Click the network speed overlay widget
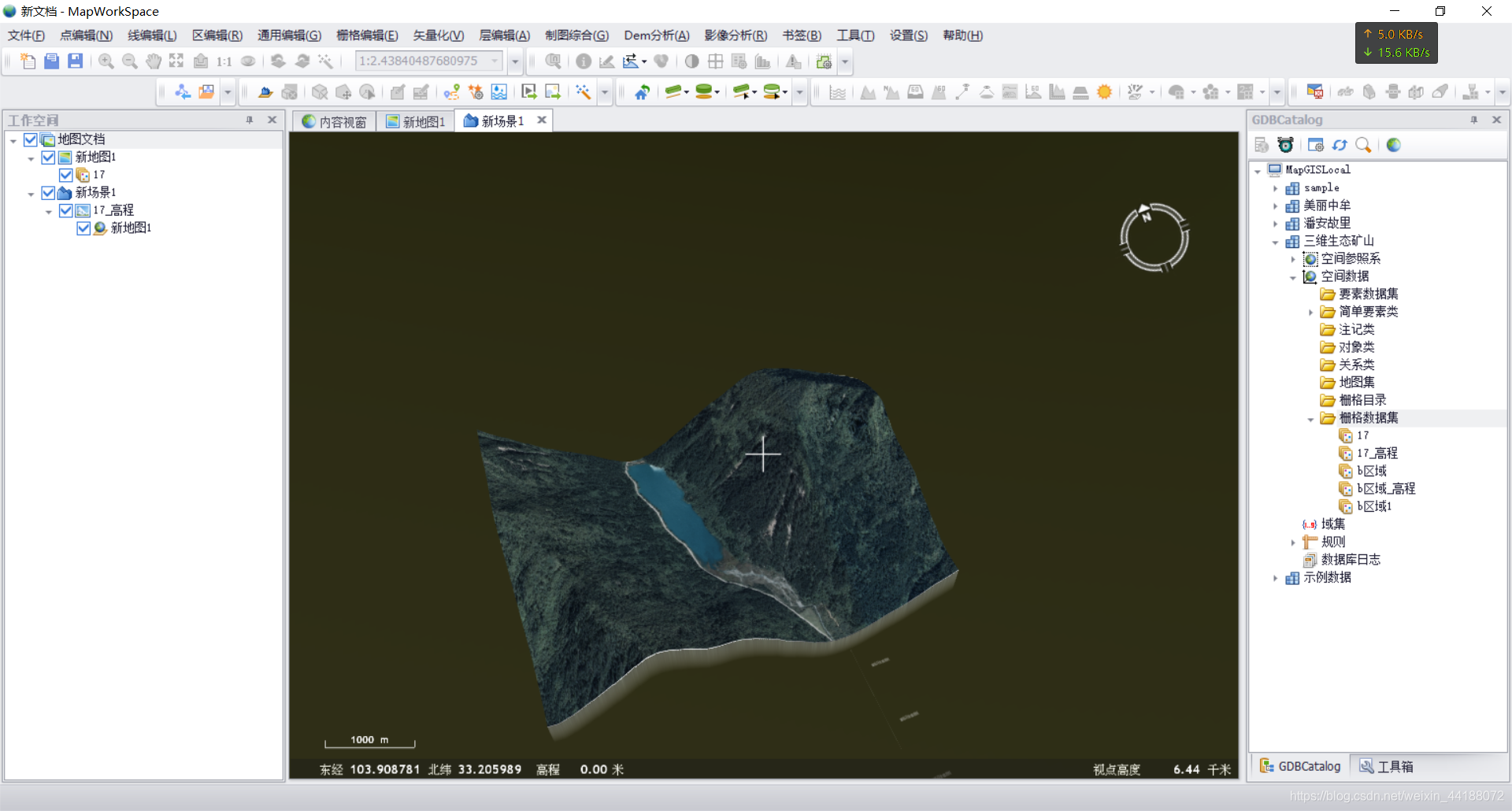 pos(1396,43)
